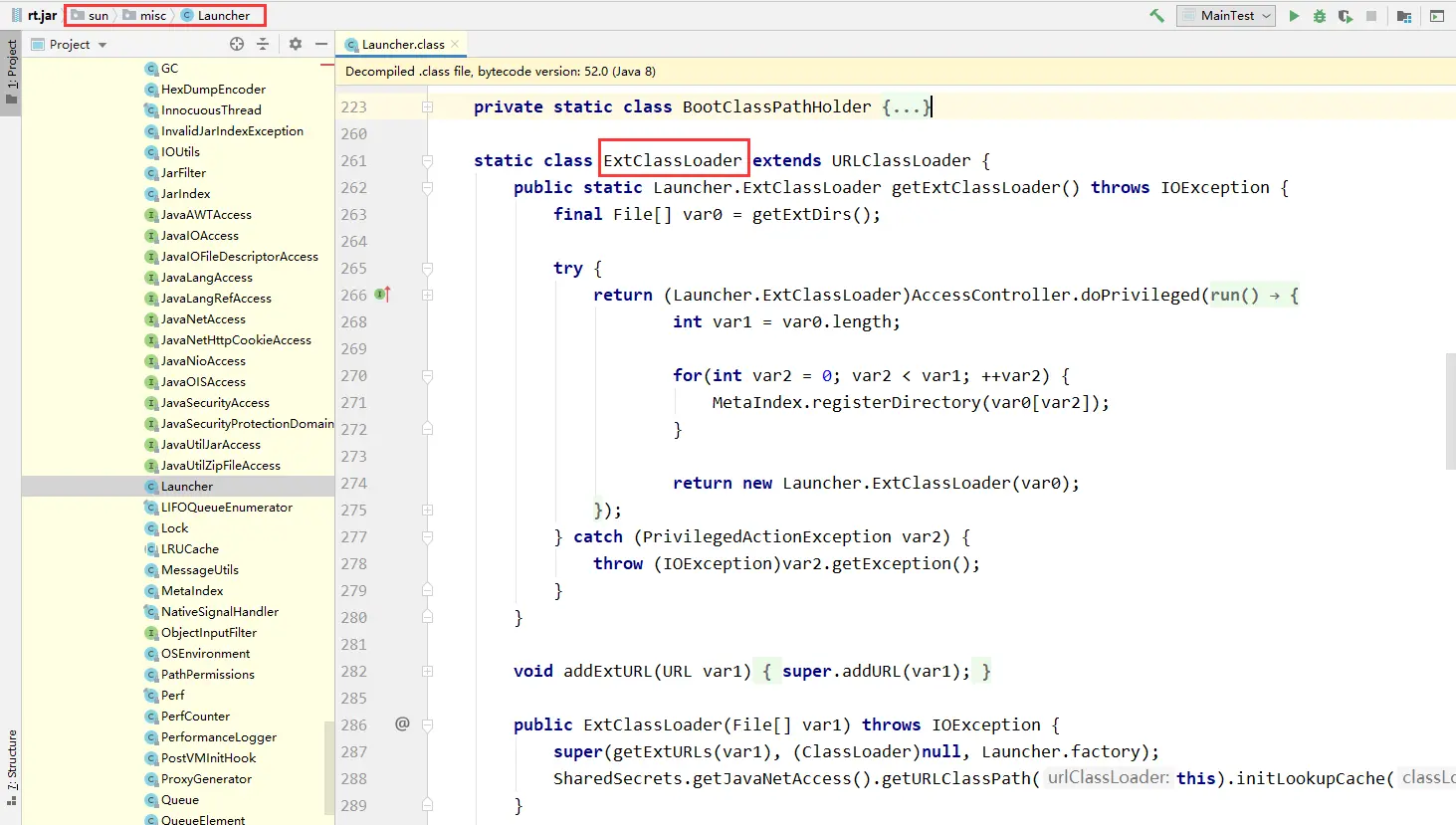1456x825 pixels.
Task: Close the Launcher.class tab
Action: 455,44
